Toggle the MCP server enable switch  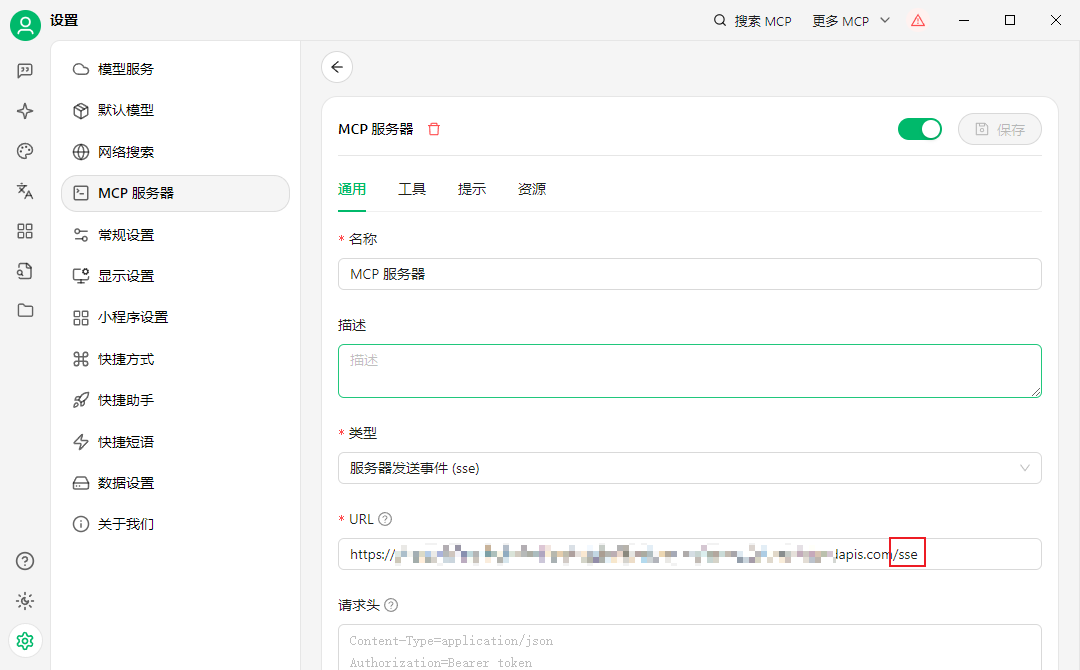[920, 129]
